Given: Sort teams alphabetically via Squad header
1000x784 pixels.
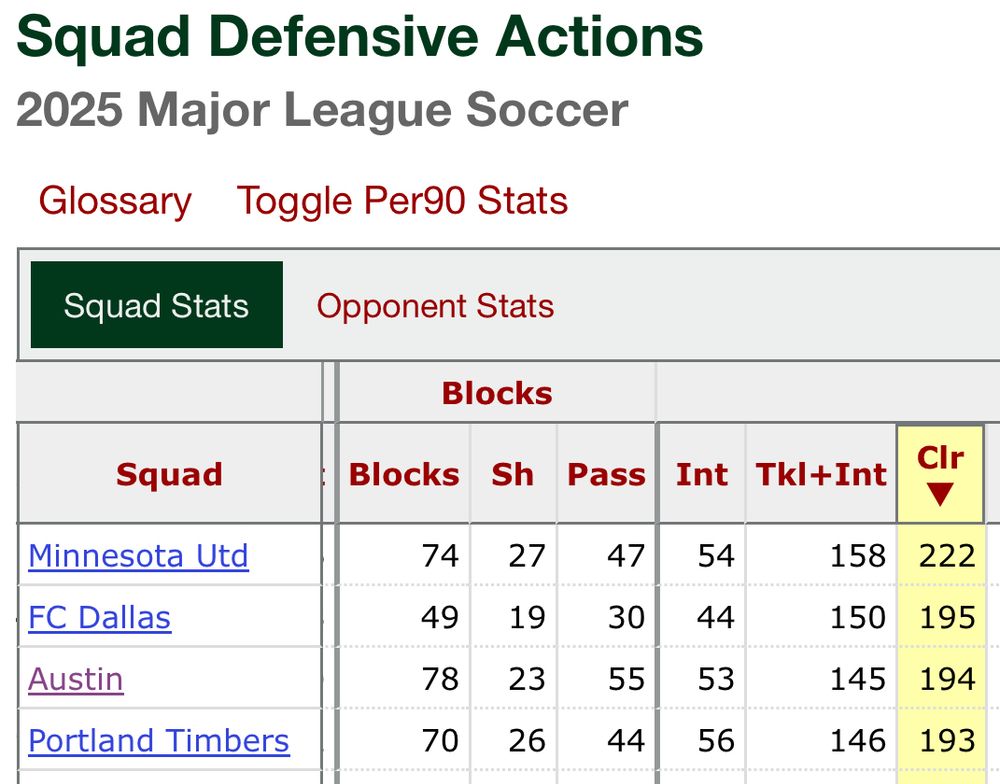Looking at the screenshot, I should pyautogui.click(x=169, y=474).
